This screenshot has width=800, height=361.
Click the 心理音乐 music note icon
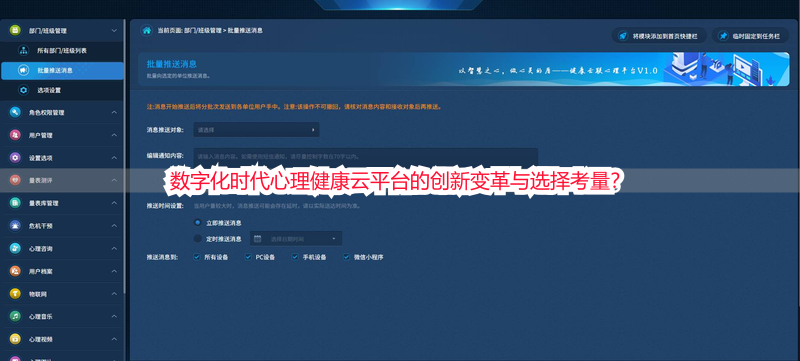point(15,316)
